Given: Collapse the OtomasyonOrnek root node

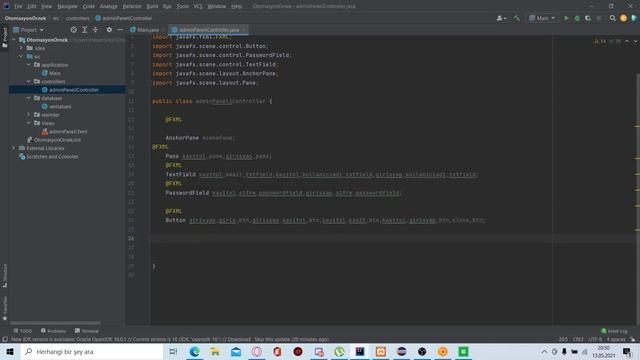Looking at the screenshot, I should coord(14,40).
